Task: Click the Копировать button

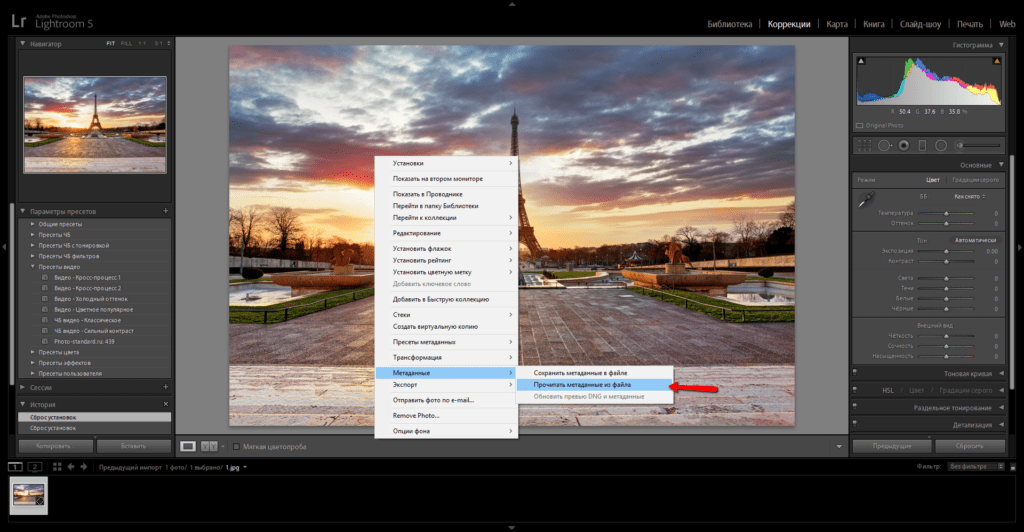Action: tap(56, 446)
